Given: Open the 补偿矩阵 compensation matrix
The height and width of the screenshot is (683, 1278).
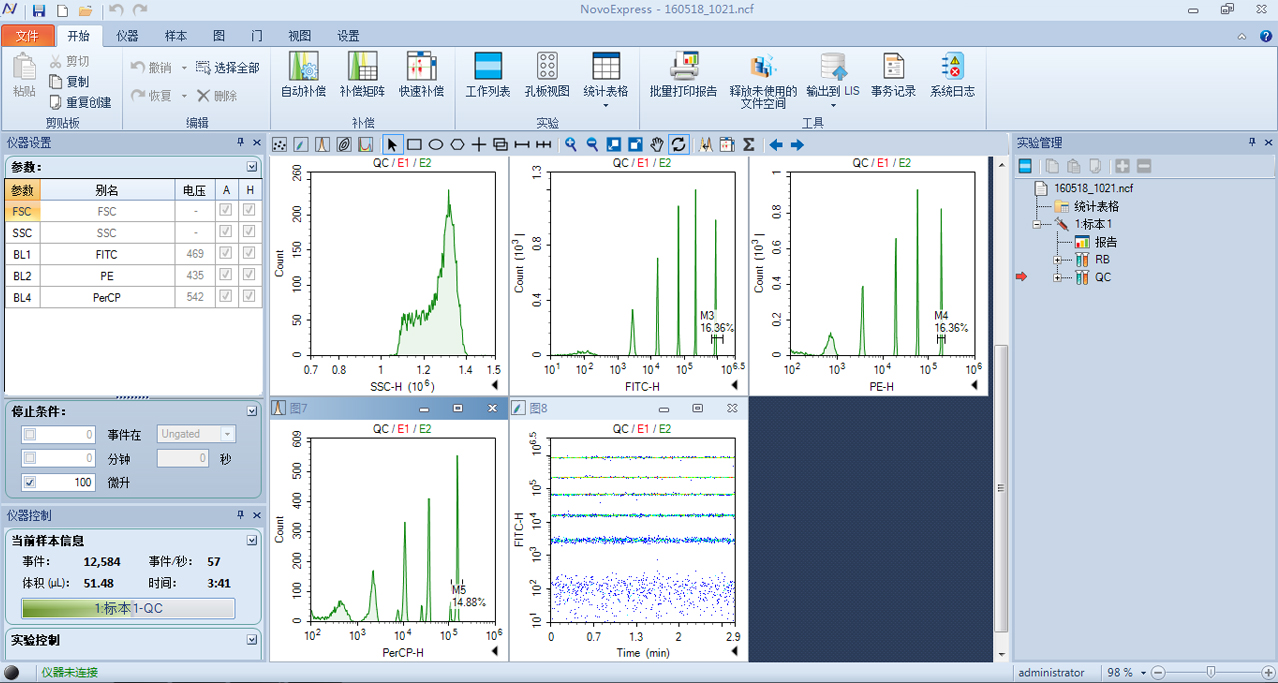Looking at the screenshot, I should click(x=362, y=75).
